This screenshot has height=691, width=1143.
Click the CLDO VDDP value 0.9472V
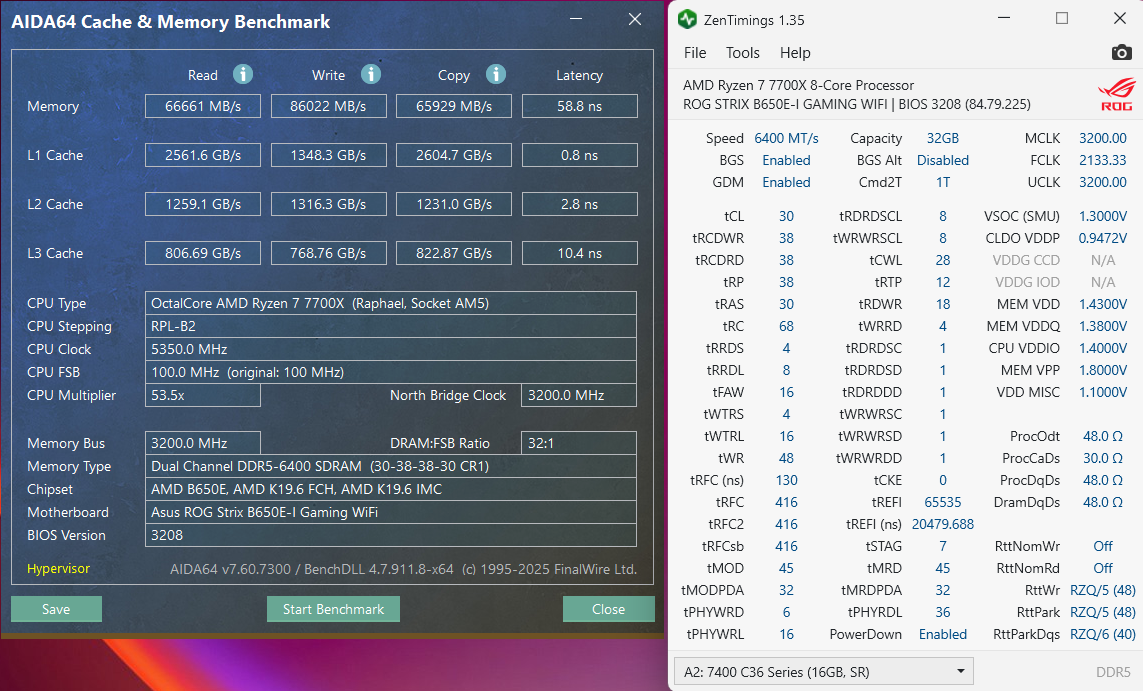[1102, 238]
